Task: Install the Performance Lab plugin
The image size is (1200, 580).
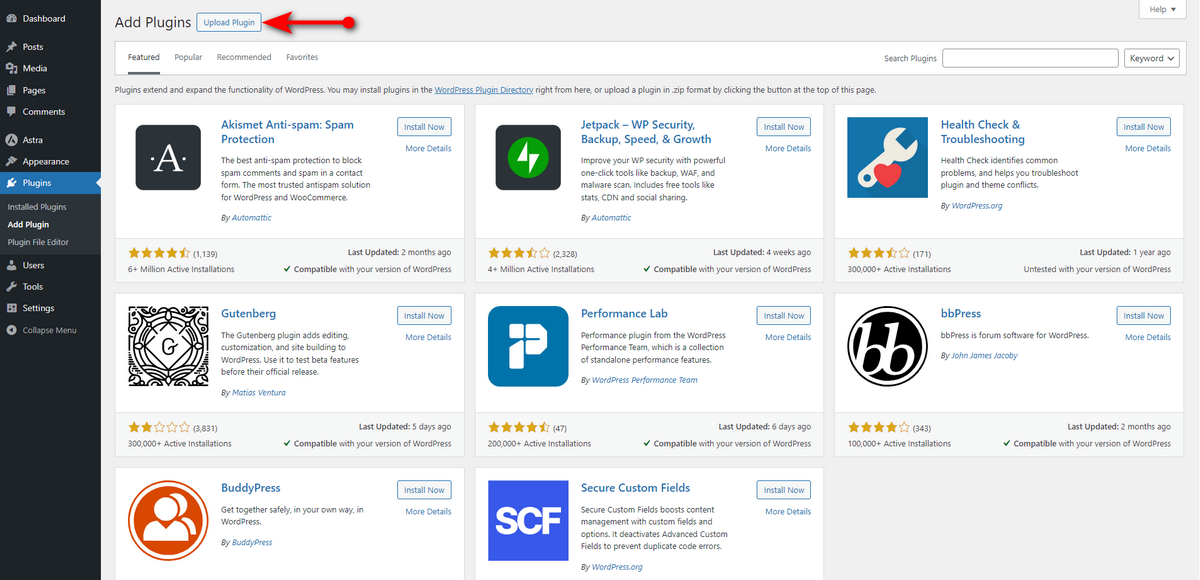Action: pos(784,316)
